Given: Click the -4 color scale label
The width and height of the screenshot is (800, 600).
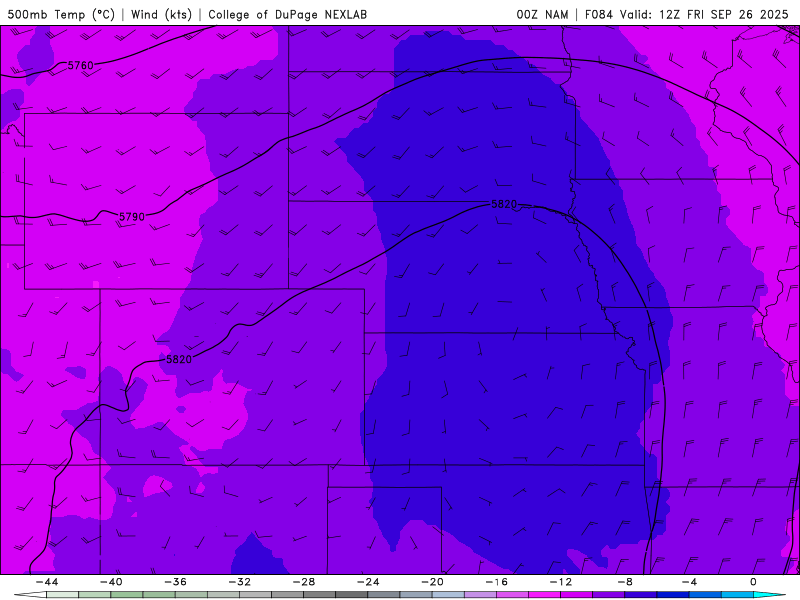Looking at the screenshot, I should point(689,582).
